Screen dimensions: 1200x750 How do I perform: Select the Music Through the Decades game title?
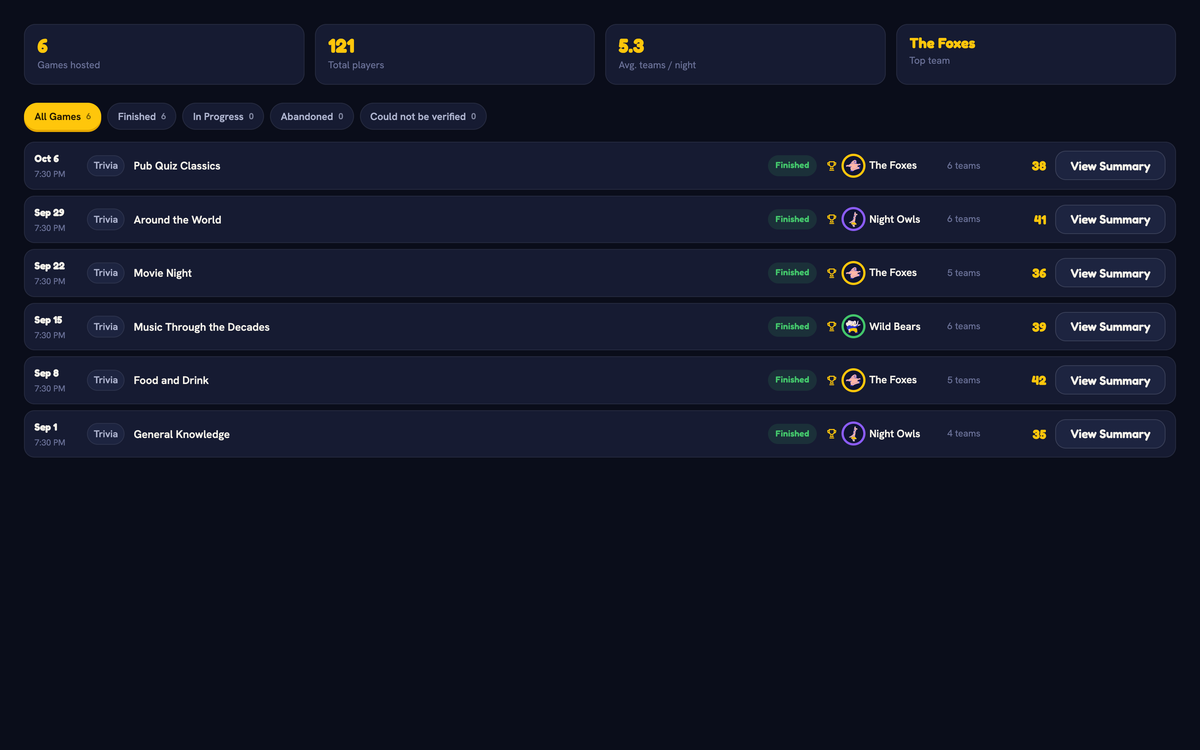tap(202, 327)
